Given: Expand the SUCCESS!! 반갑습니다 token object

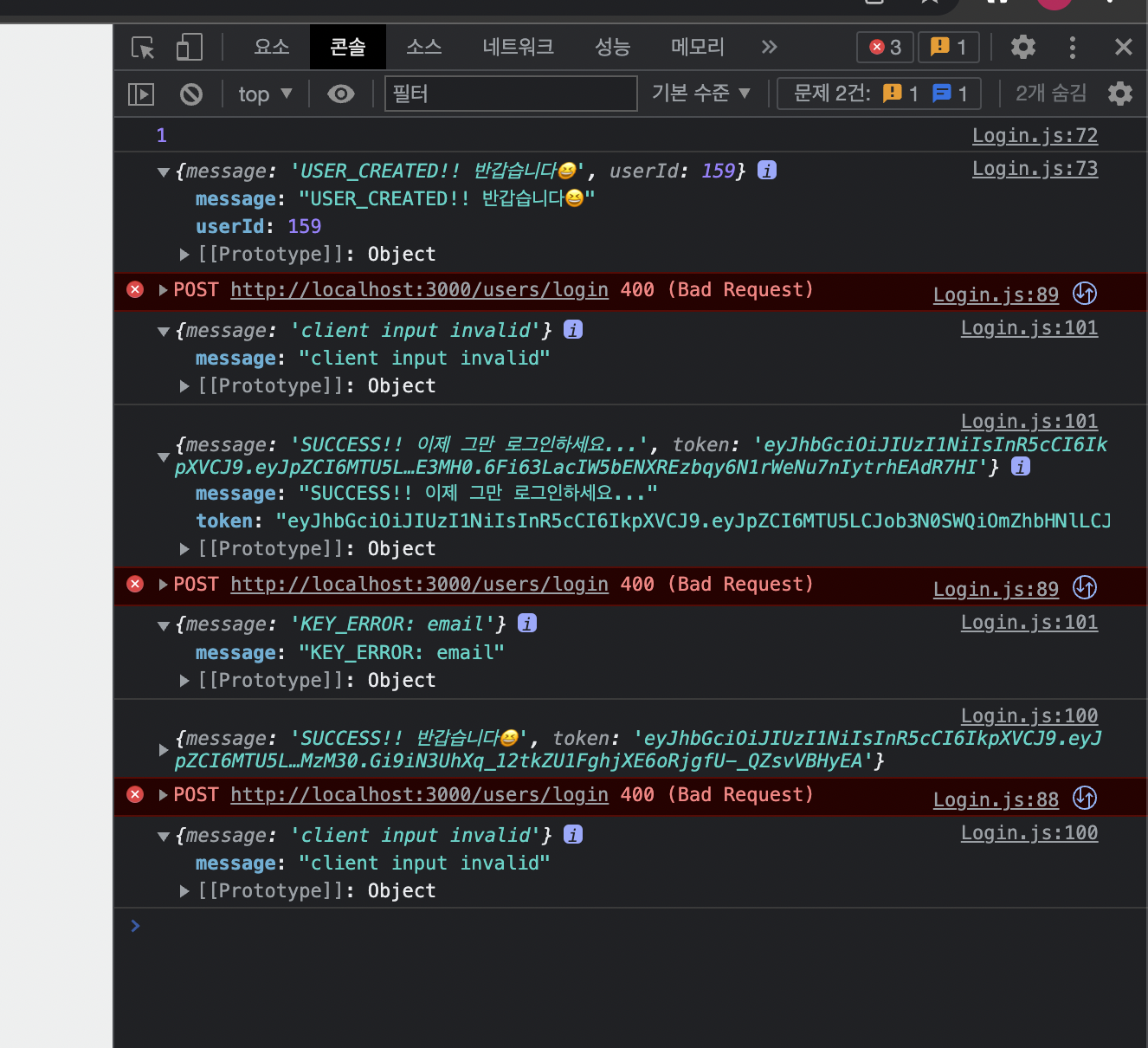Looking at the screenshot, I should (163, 750).
